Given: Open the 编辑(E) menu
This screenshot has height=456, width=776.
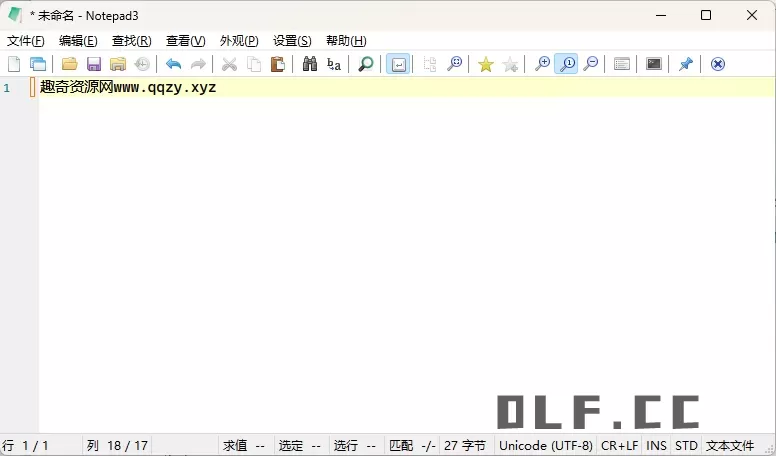Looking at the screenshot, I should 78,41.
